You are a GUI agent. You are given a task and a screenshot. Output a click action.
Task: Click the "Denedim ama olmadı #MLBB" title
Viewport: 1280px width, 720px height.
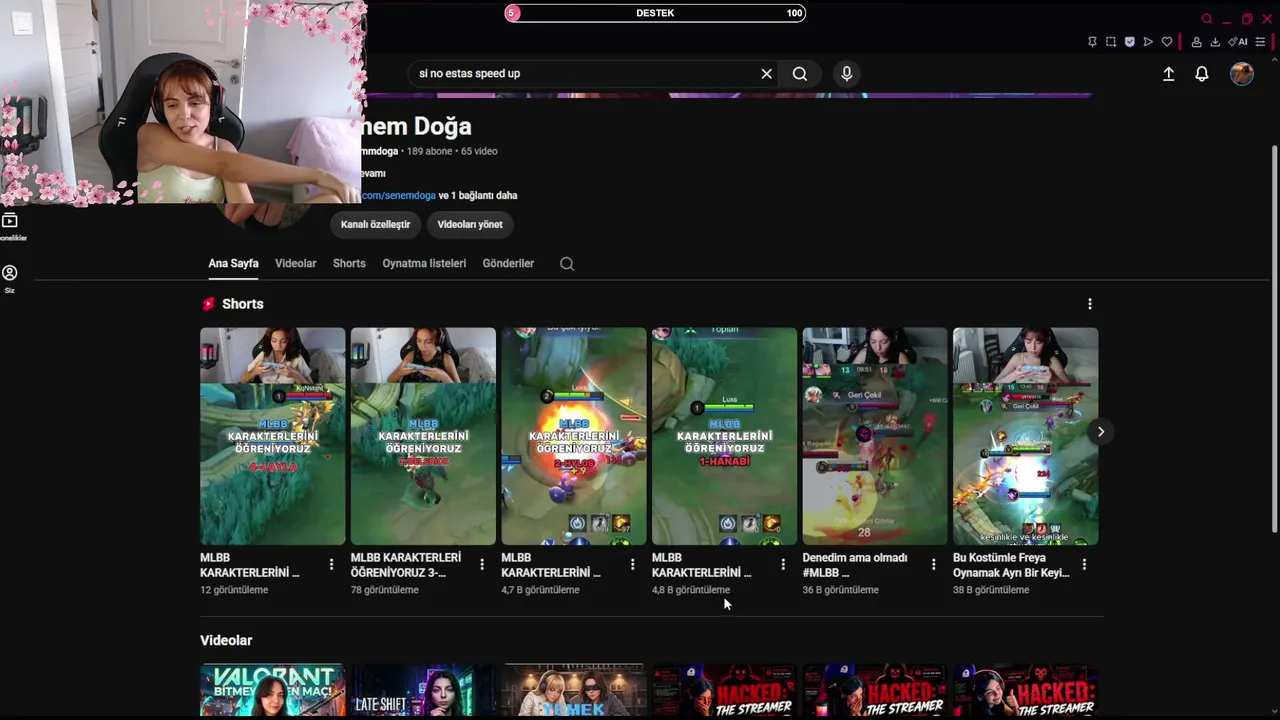(855, 565)
